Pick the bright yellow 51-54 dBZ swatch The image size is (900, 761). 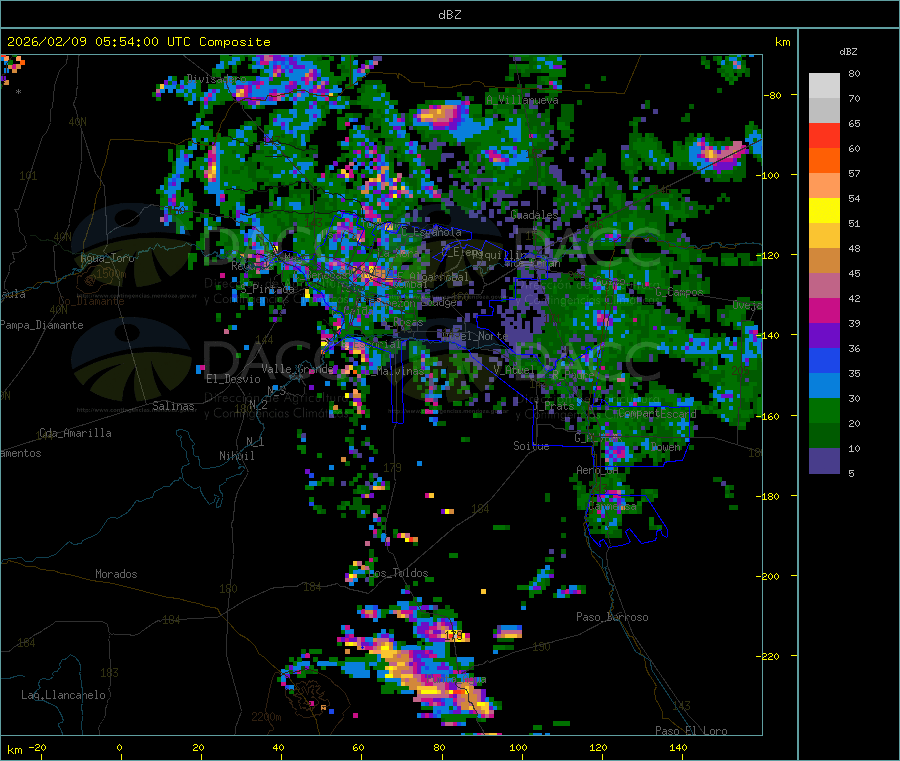[824, 211]
